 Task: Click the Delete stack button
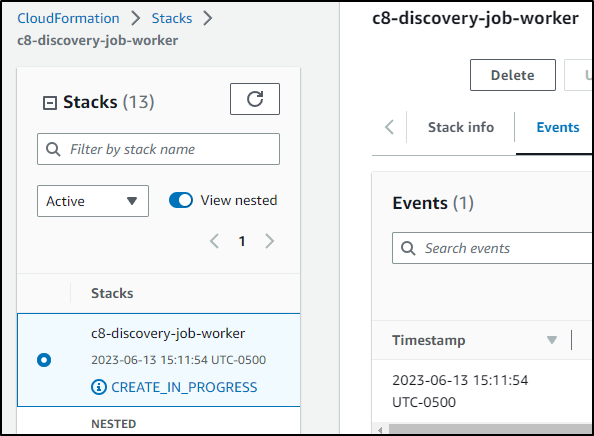click(513, 75)
